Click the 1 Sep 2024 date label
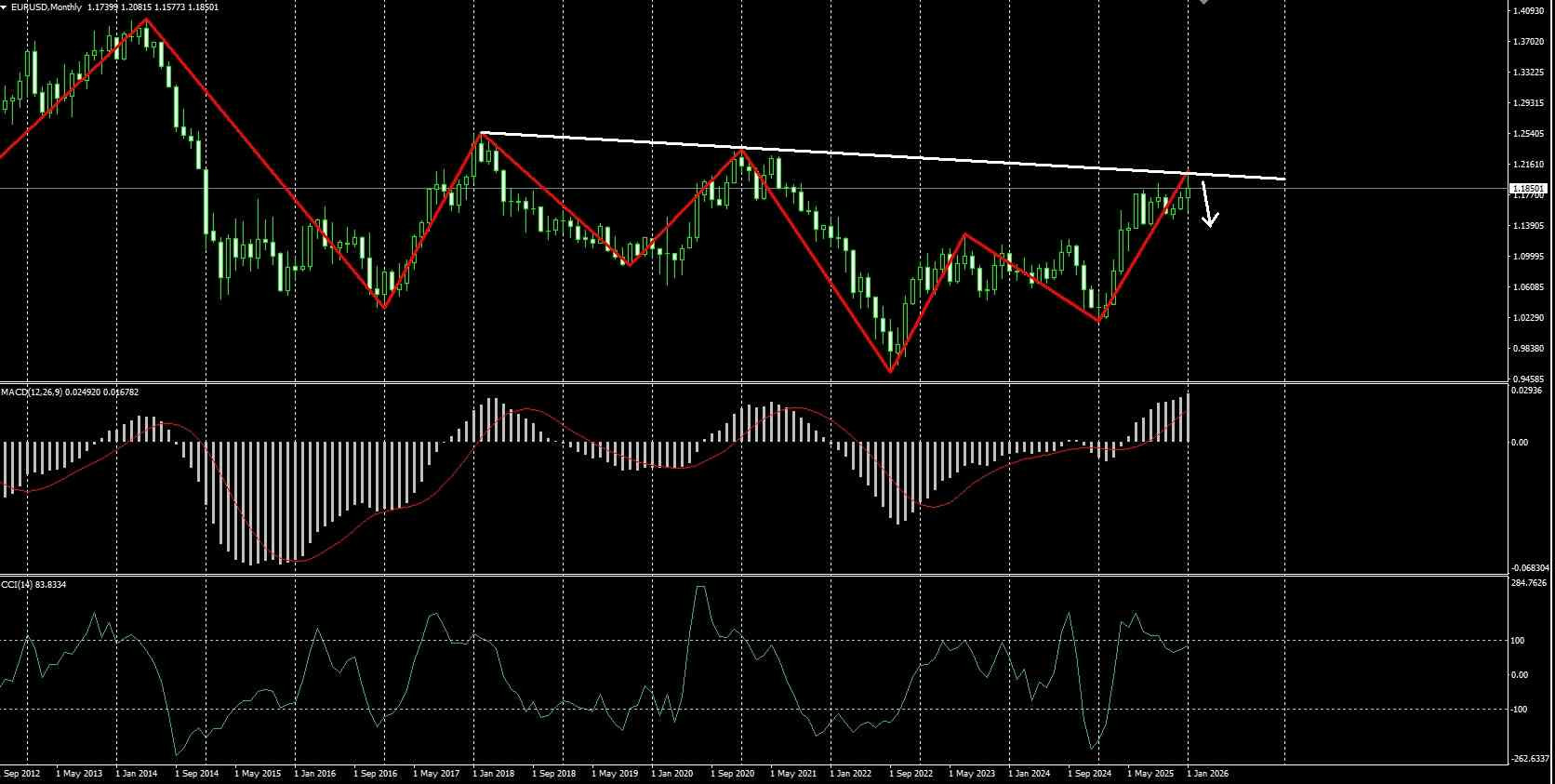Screen dimensions: 1555x784 pyautogui.click(x=1089, y=773)
